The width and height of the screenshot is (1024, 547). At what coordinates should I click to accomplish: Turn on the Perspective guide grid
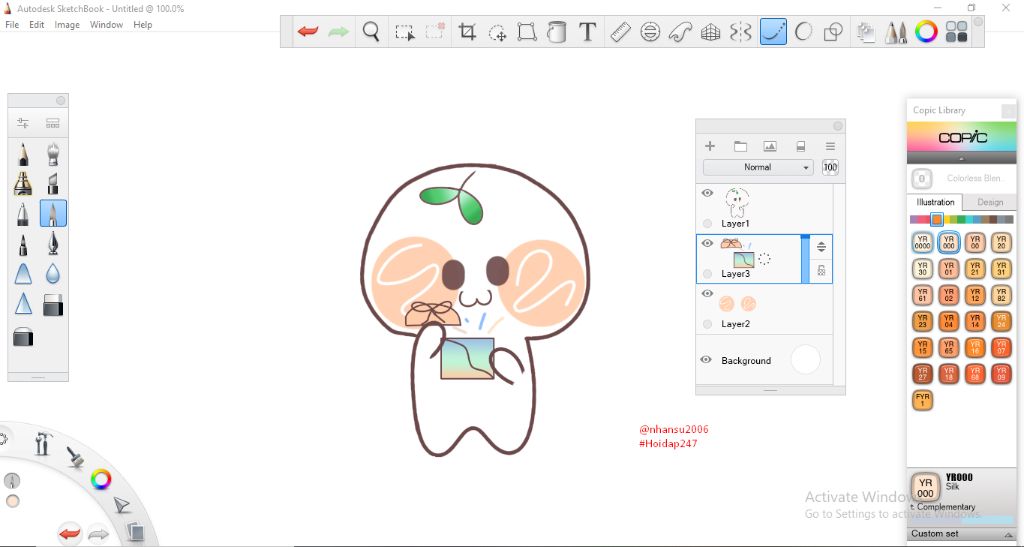pyautogui.click(x=711, y=32)
